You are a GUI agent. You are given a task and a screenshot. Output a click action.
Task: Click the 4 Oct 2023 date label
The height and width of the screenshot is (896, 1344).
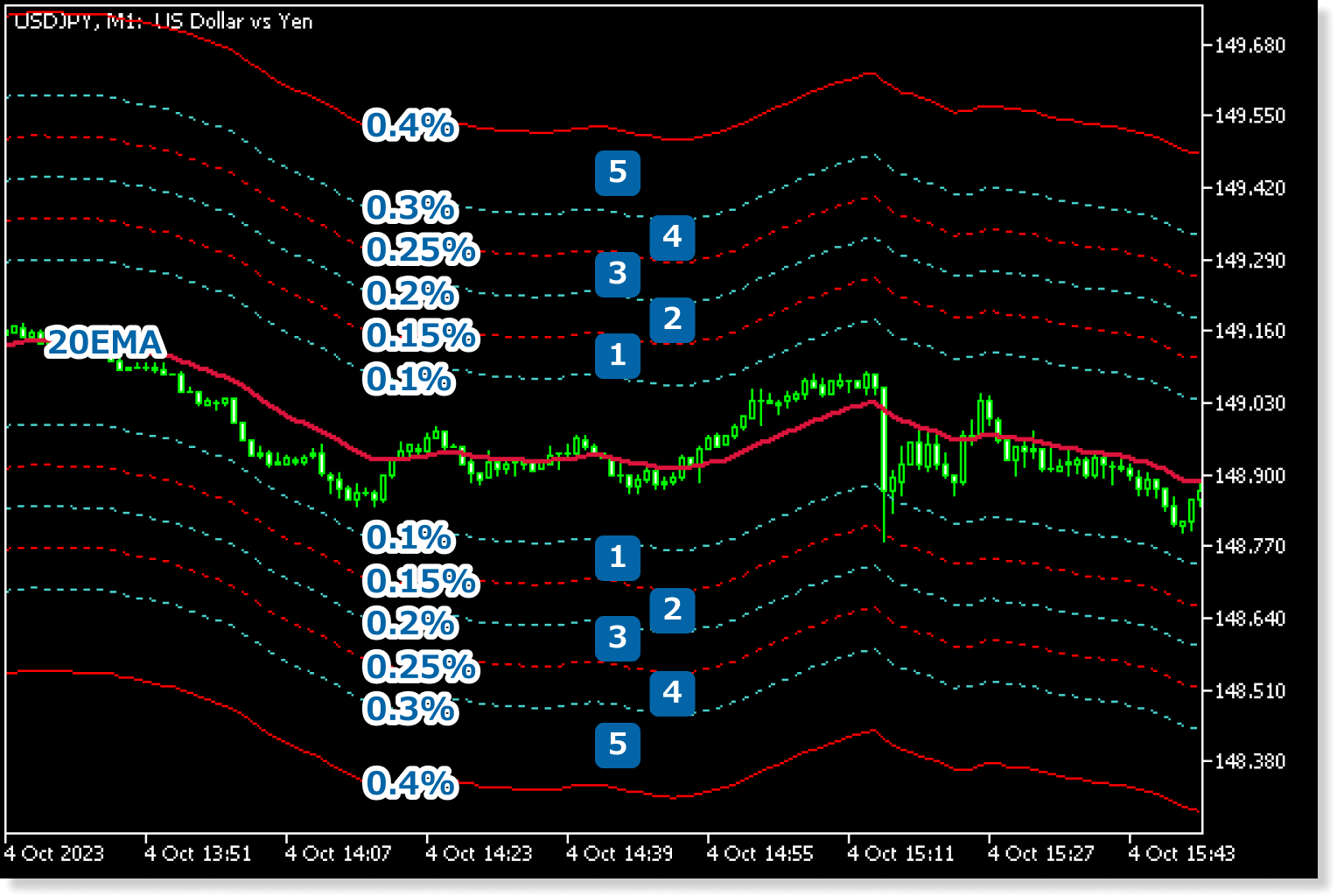tap(54, 853)
